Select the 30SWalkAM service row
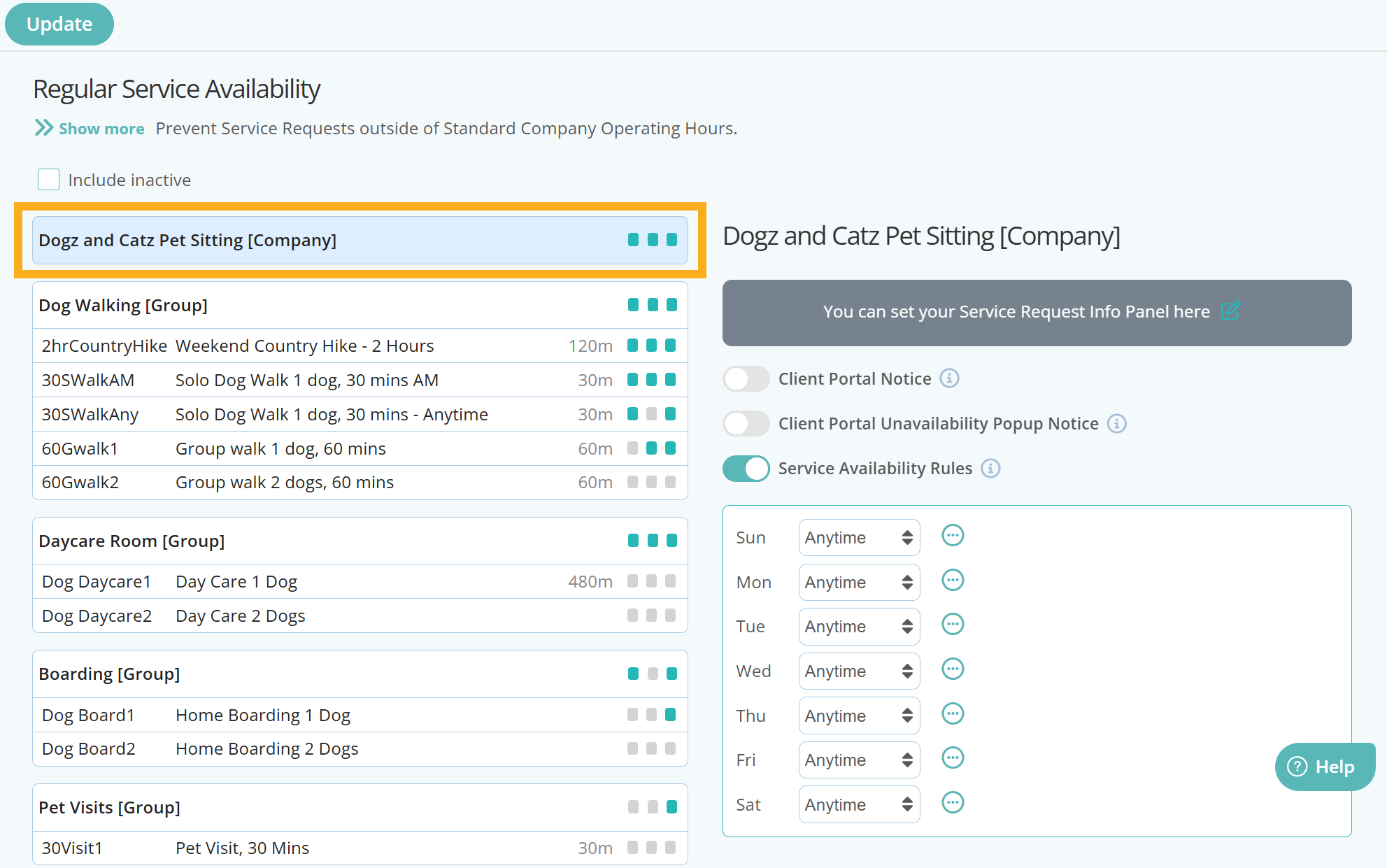Viewport: 1387px width, 868px height. [360, 380]
